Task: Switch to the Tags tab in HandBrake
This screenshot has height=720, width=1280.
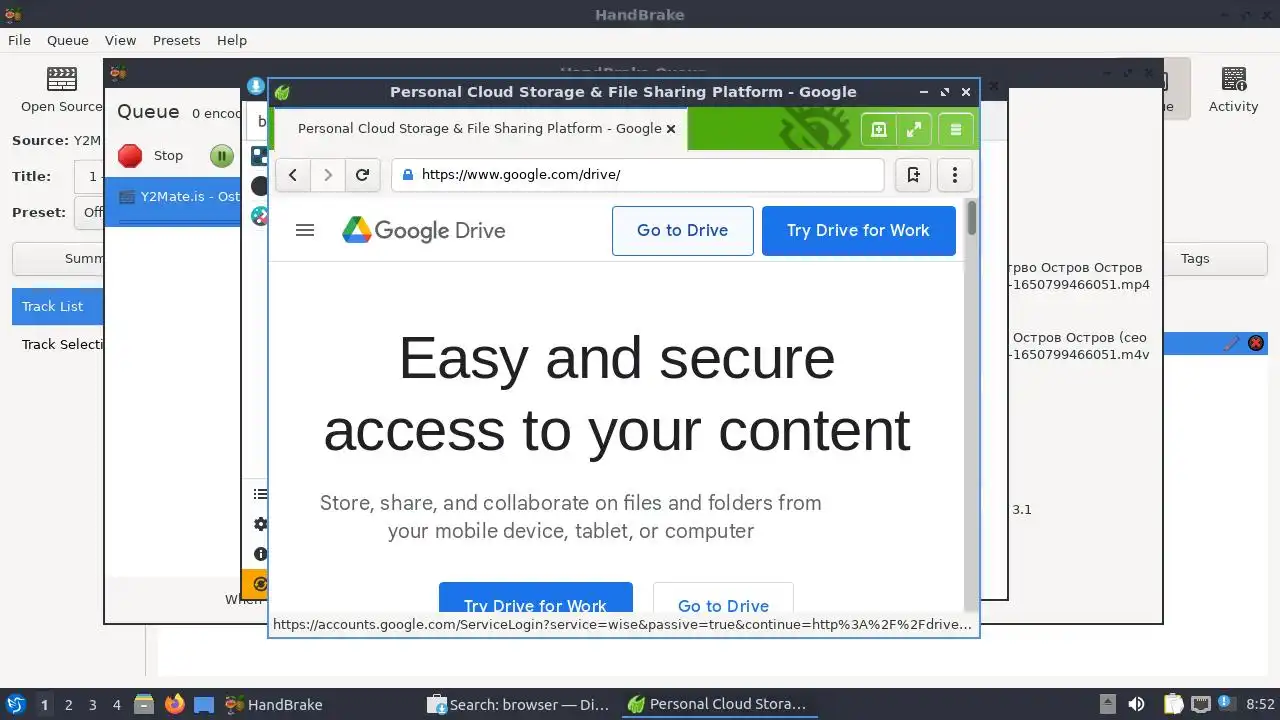Action: tap(1195, 258)
